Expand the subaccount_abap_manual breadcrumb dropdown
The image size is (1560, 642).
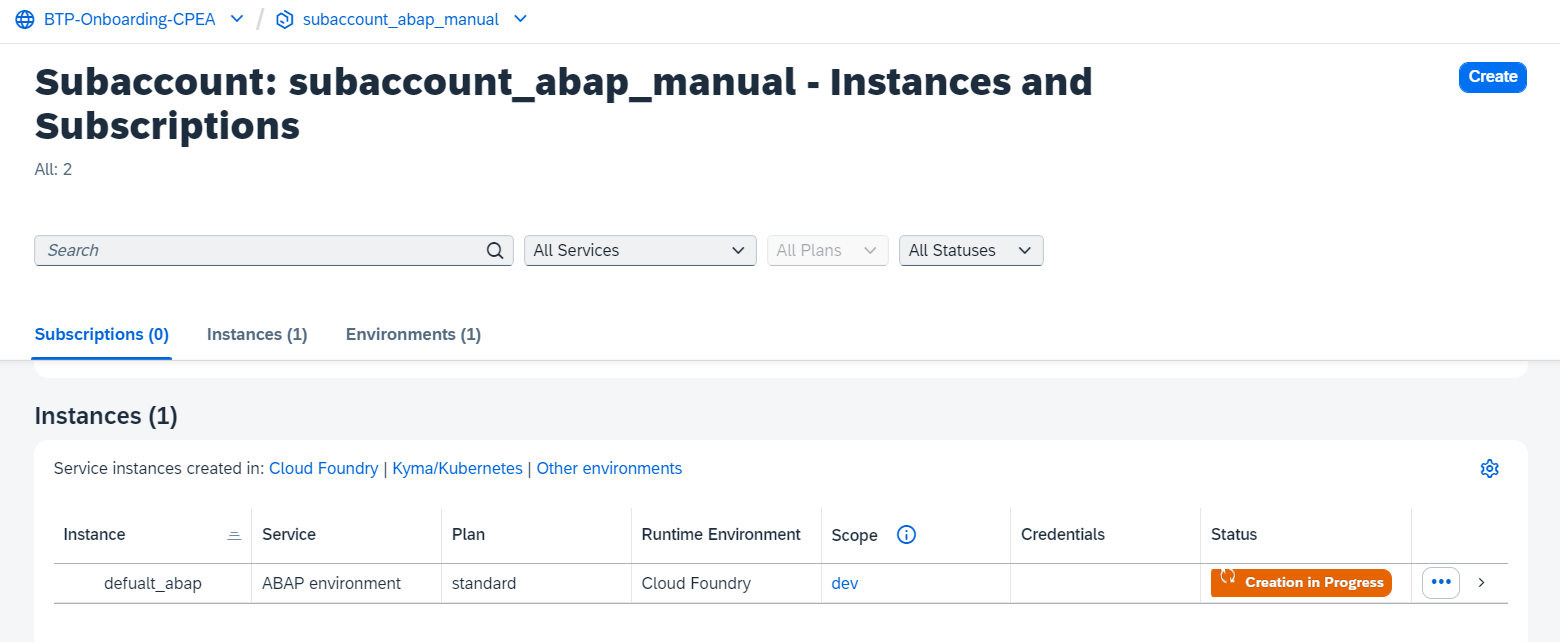pos(520,18)
